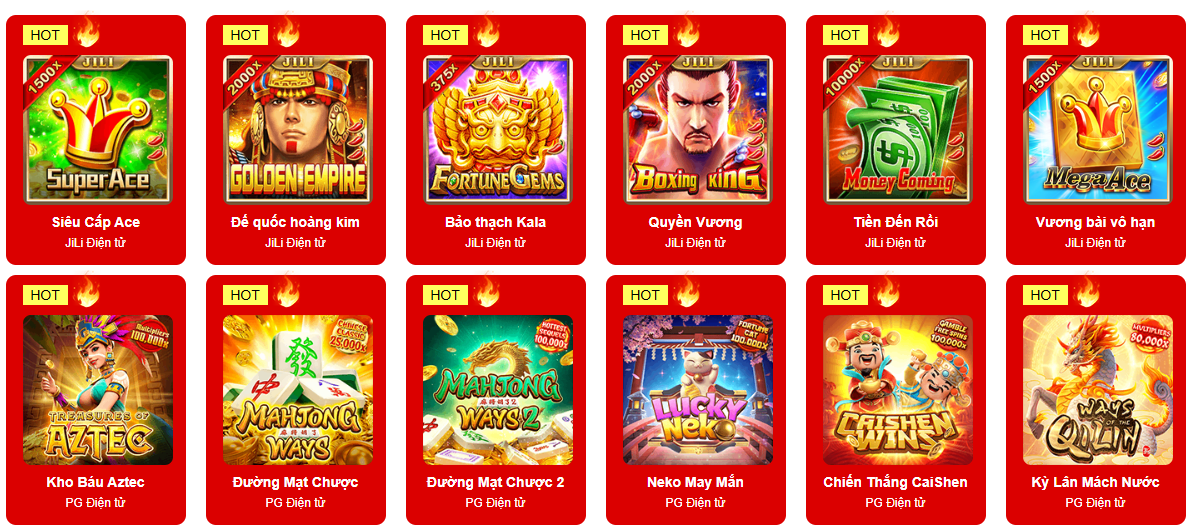The width and height of the screenshot is (1190, 528).
Task: Launch the Golden Empire slot image
Action: (x=298, y=130)
